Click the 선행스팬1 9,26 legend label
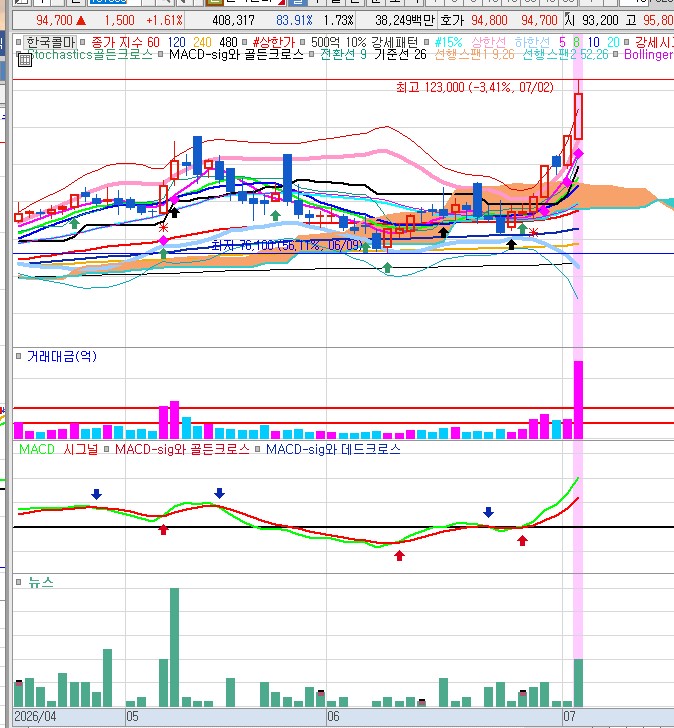Viewport: 674px width, 728px height. pyautogui.click(x=474, y=54)
